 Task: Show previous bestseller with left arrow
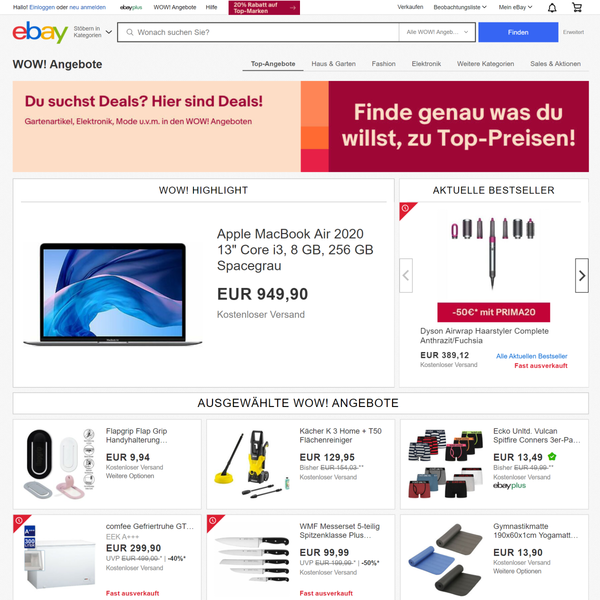[x=406, y=276]
